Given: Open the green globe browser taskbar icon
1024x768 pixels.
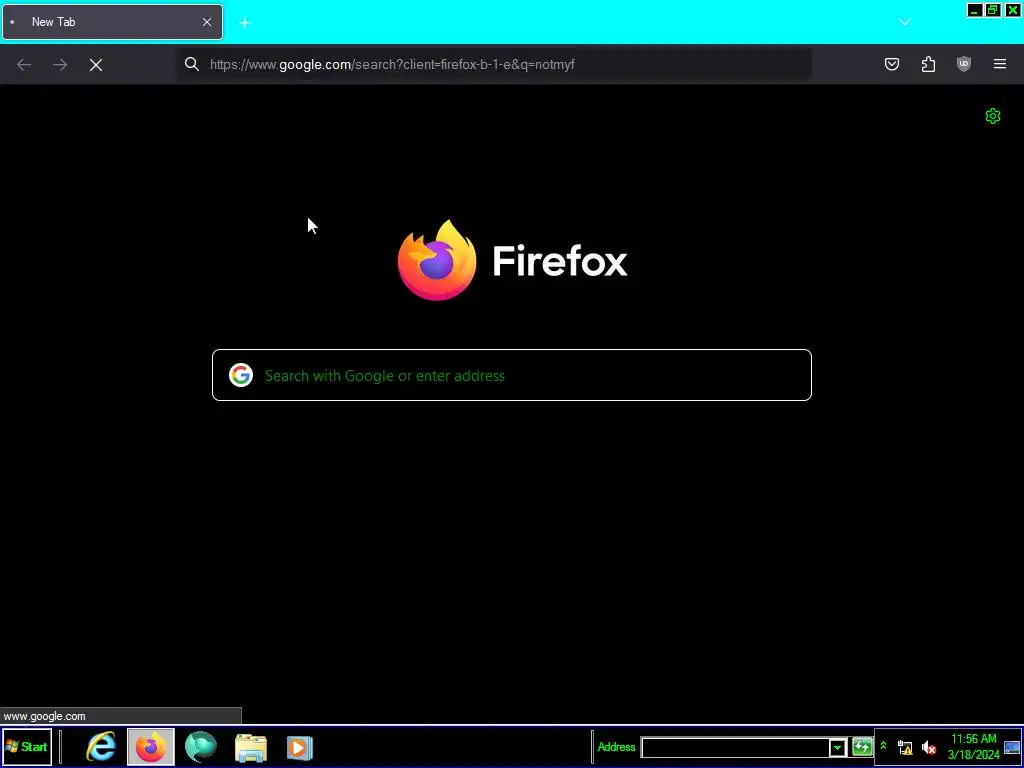Looking at the screenshot, I should [200, 747].
